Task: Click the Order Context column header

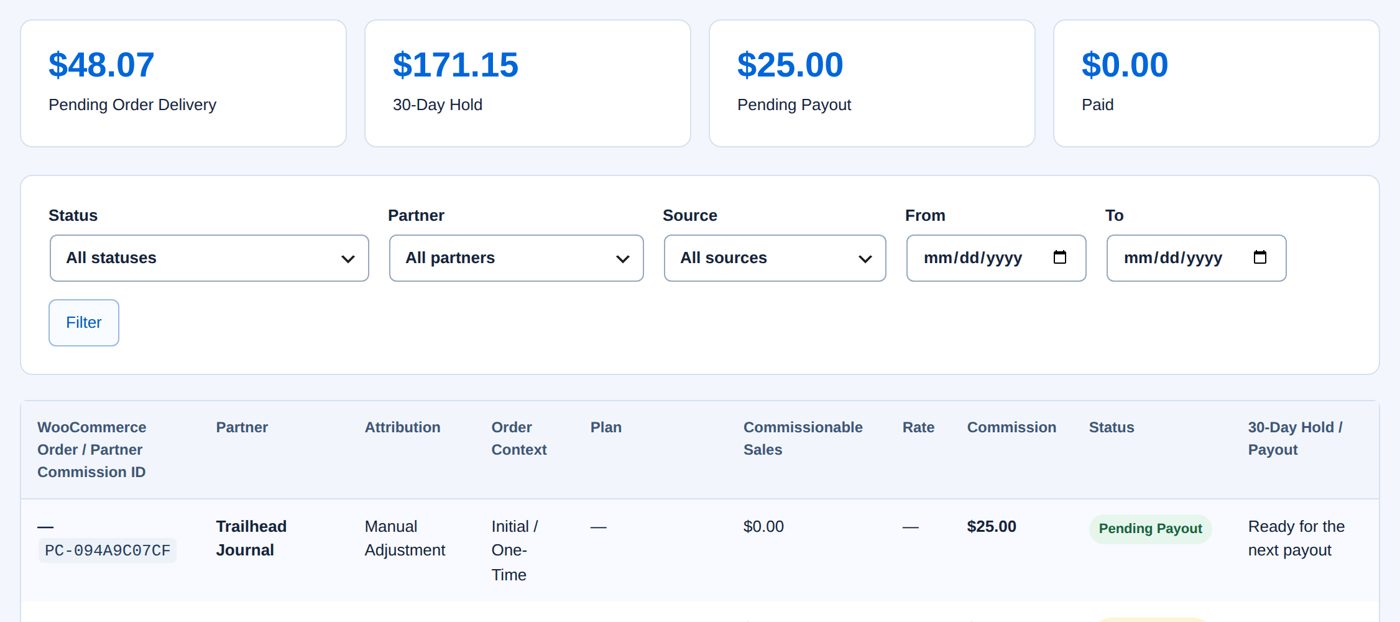Action: pos(519,438)
